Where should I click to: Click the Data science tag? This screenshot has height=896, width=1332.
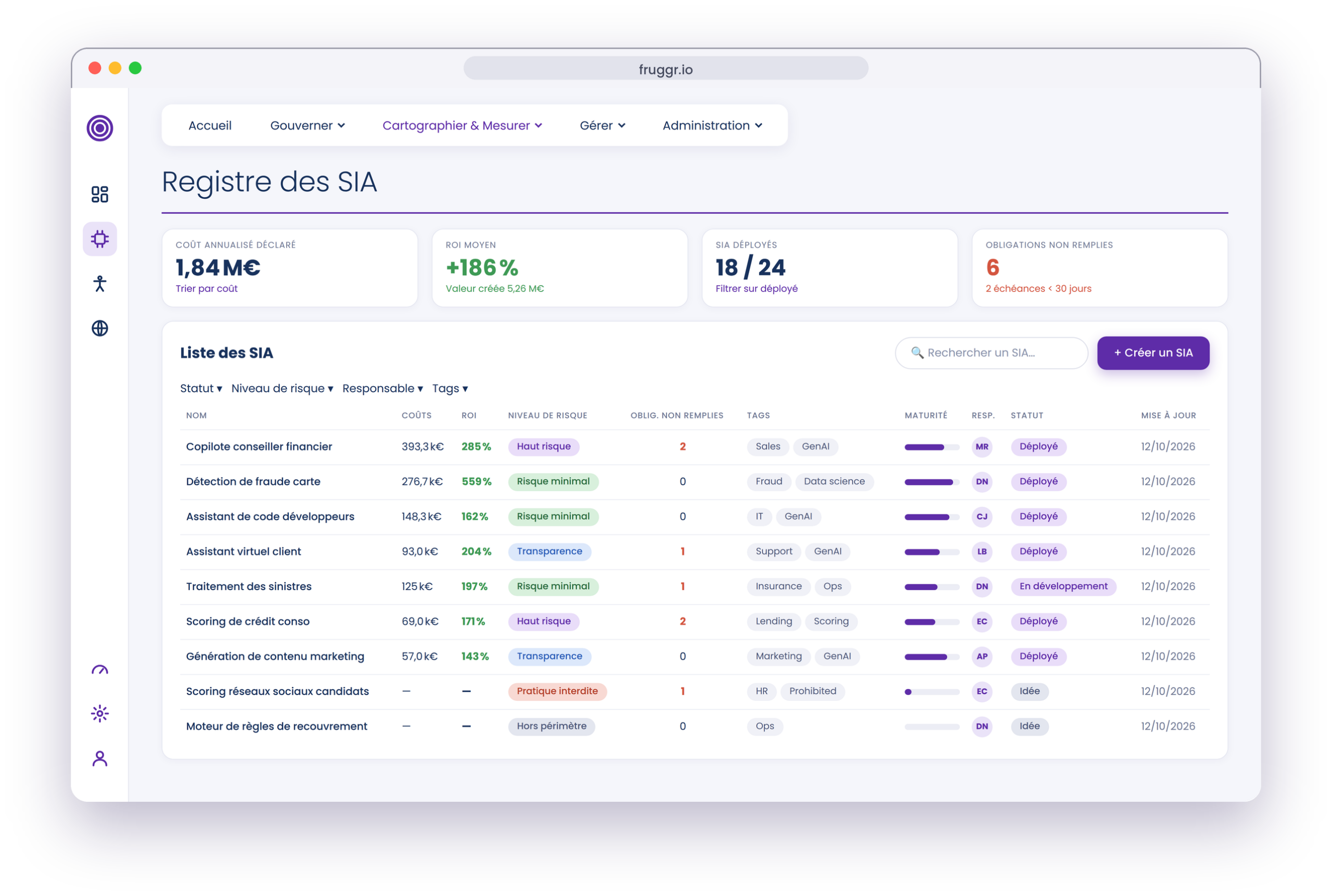coord(834,482)
